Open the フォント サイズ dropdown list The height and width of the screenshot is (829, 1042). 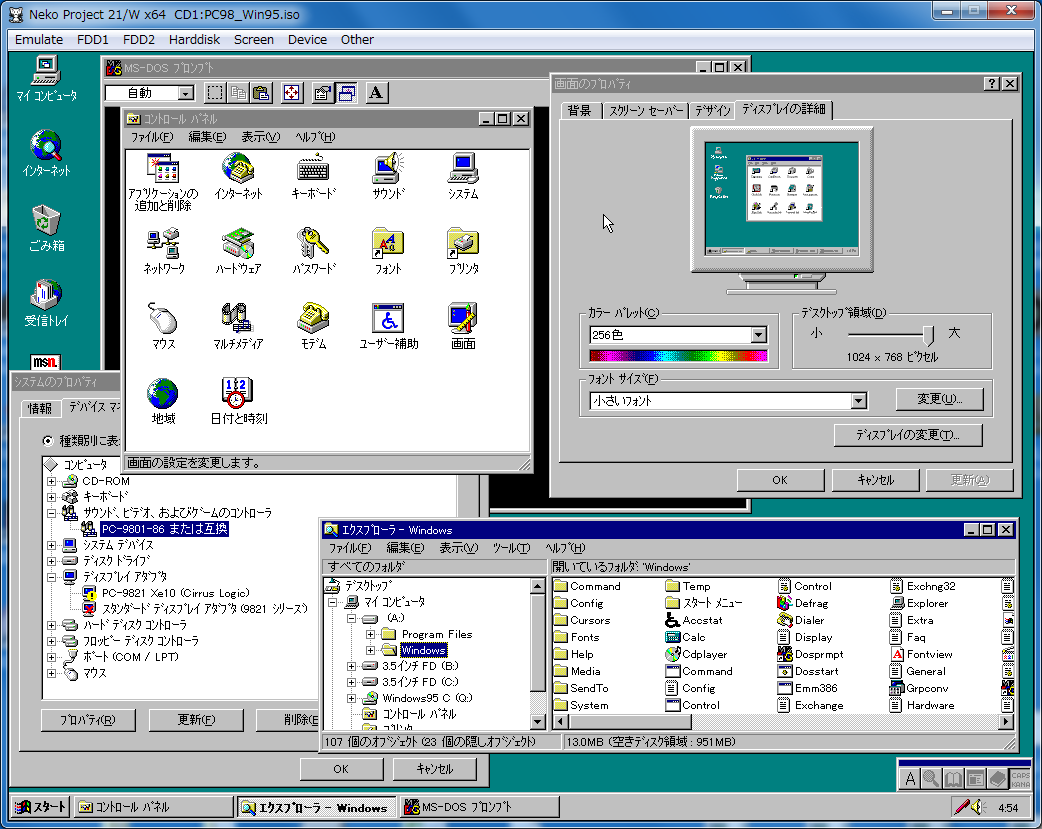tap(858, 401)
